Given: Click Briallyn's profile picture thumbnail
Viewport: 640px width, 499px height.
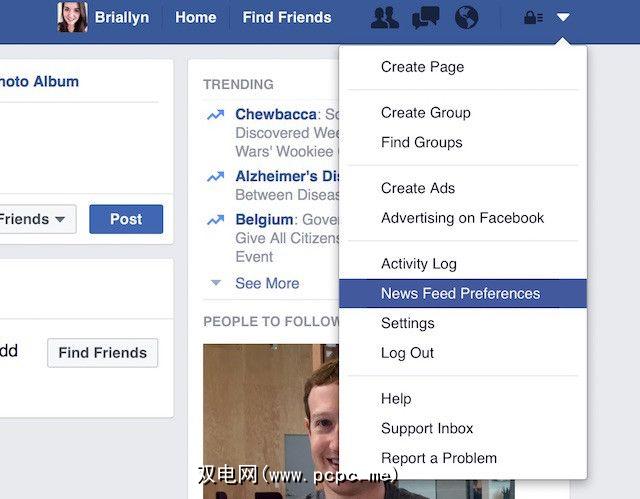Looking at the screenshot, I should coord(72,17).
